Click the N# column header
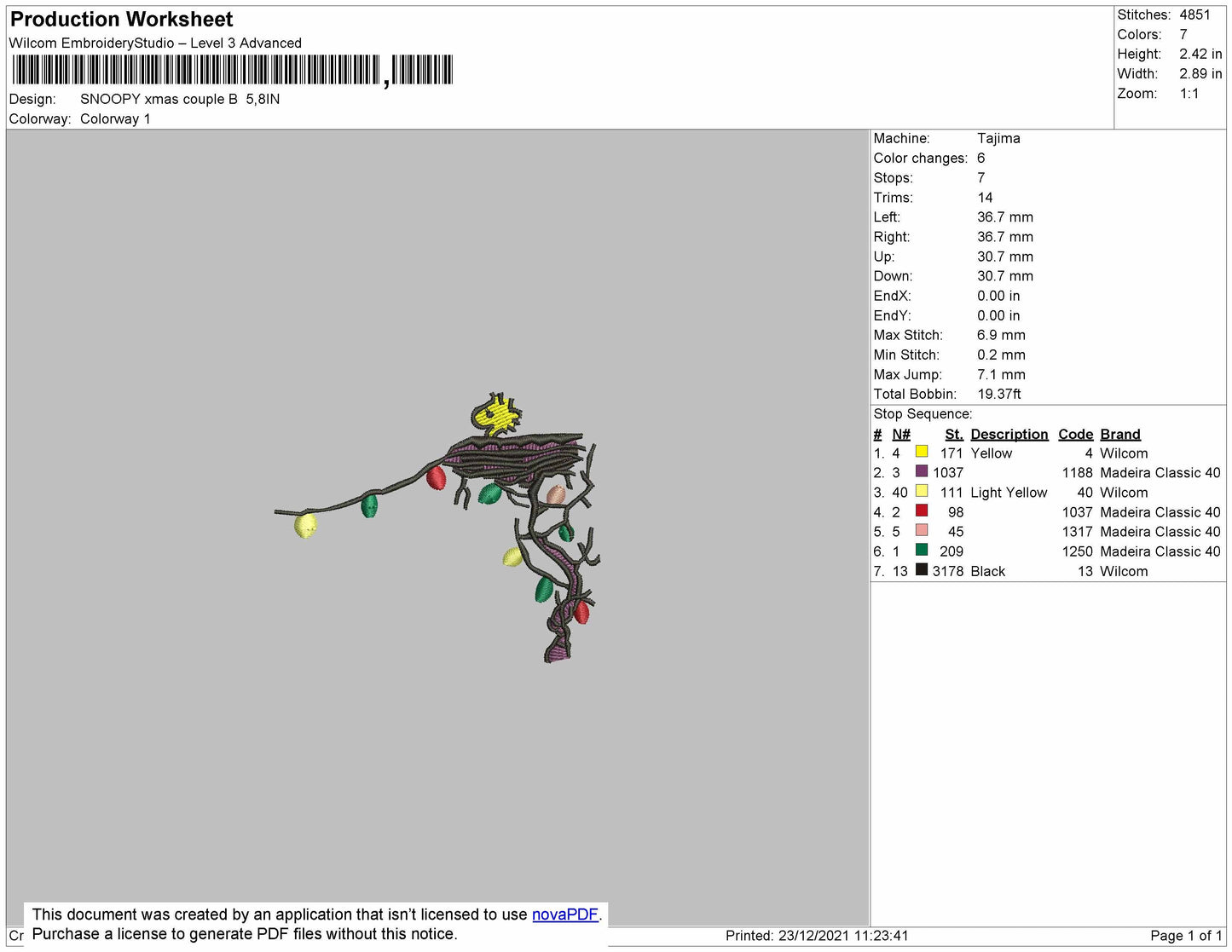The height and width of the screenshot is (952, 1232). (x=901, y=434)
